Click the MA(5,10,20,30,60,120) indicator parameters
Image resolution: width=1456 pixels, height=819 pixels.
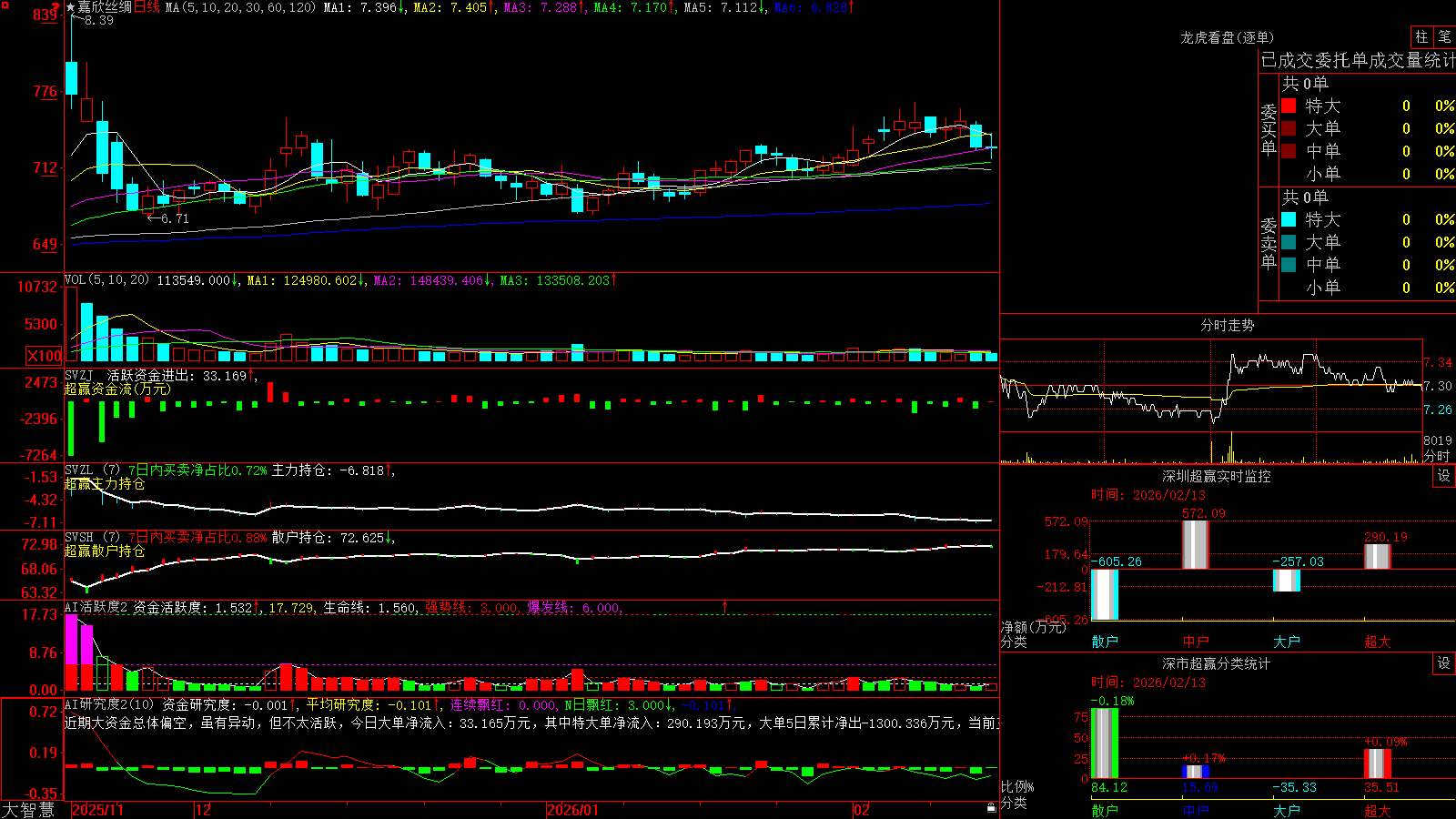[240, 7]
